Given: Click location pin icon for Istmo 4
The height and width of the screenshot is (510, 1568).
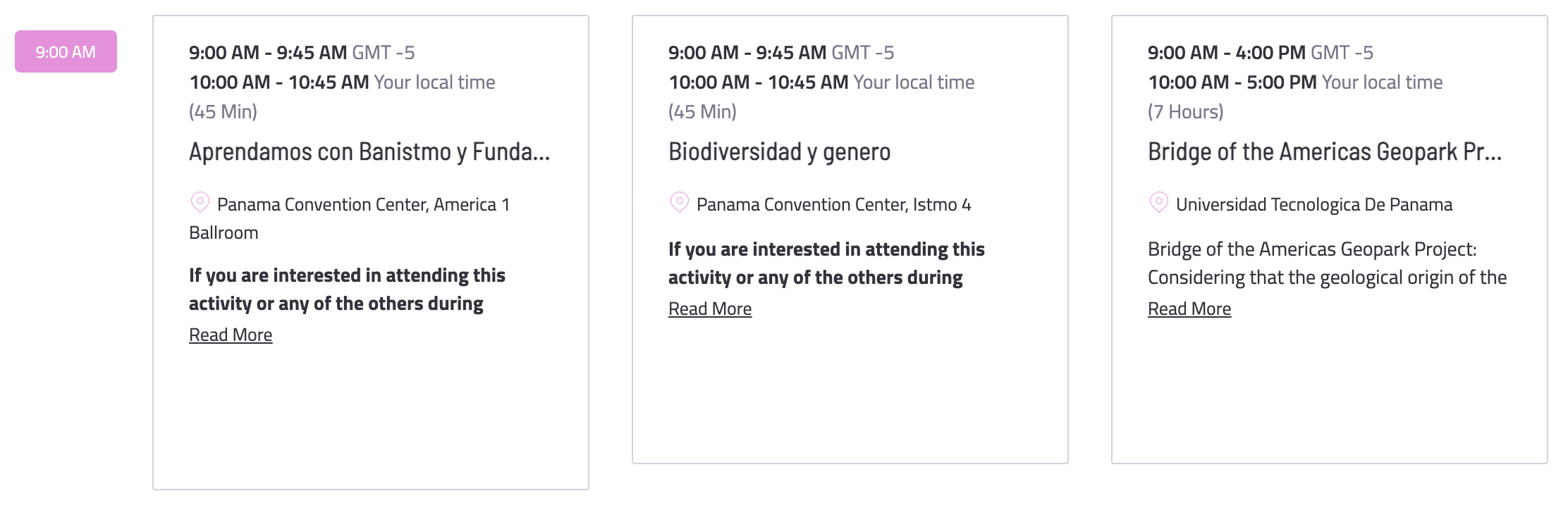Looking at the screenshot, I should click(x=679, y=203).
